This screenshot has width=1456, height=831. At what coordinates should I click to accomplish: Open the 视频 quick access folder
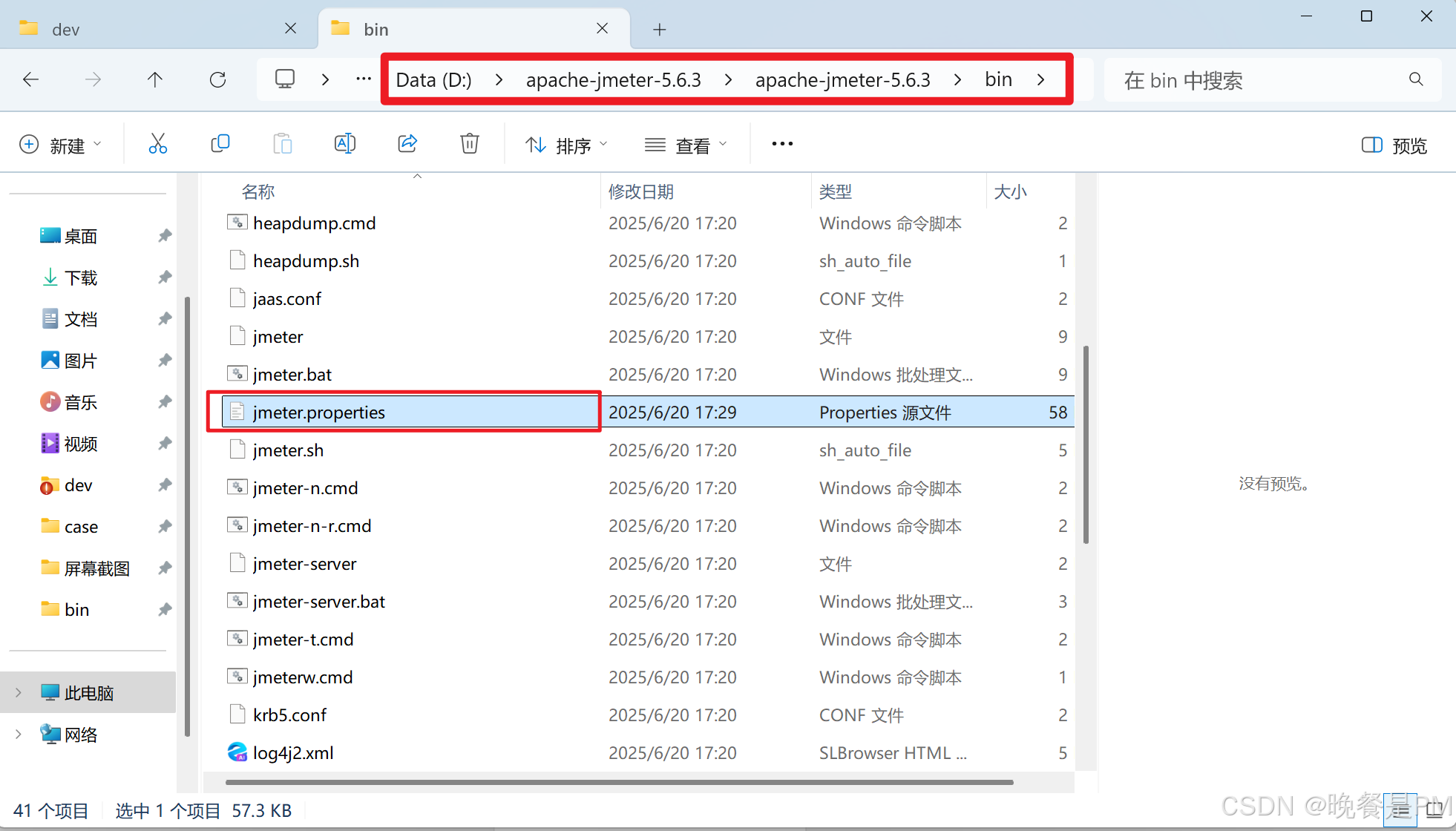(80, 444)
